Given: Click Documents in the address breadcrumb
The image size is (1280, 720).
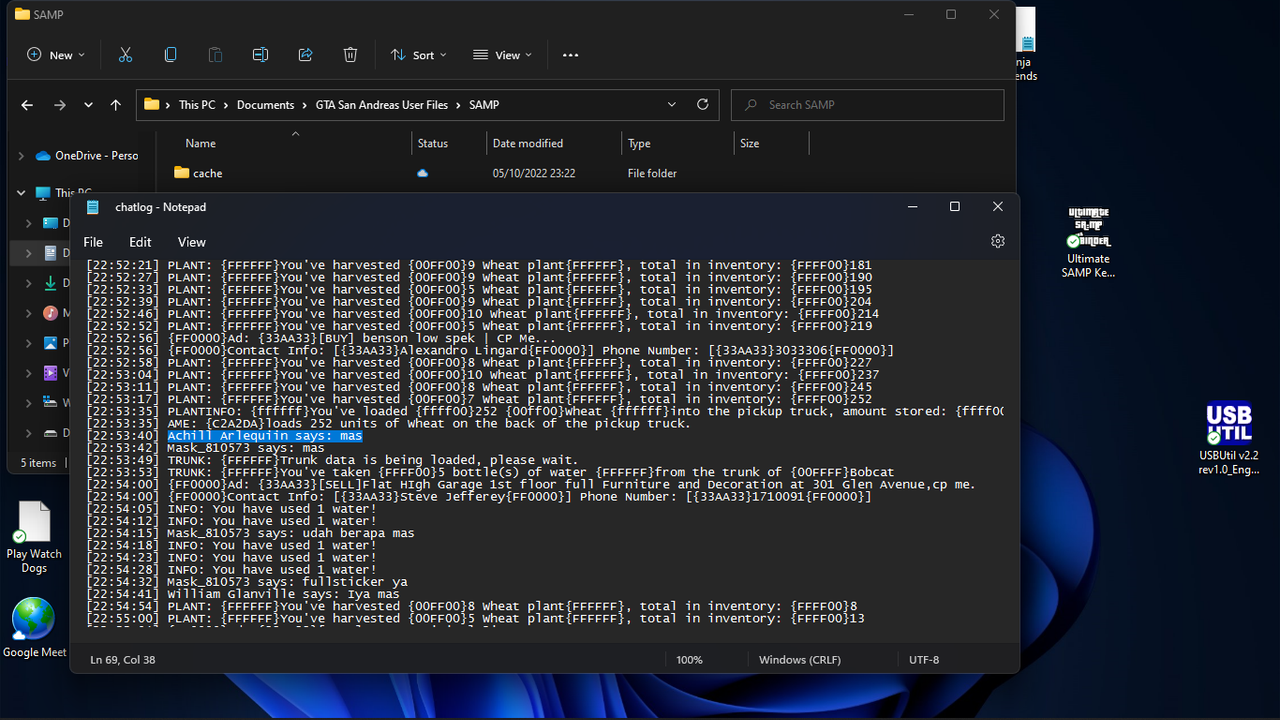Looking at the screenshot, I should pos(265,105).
